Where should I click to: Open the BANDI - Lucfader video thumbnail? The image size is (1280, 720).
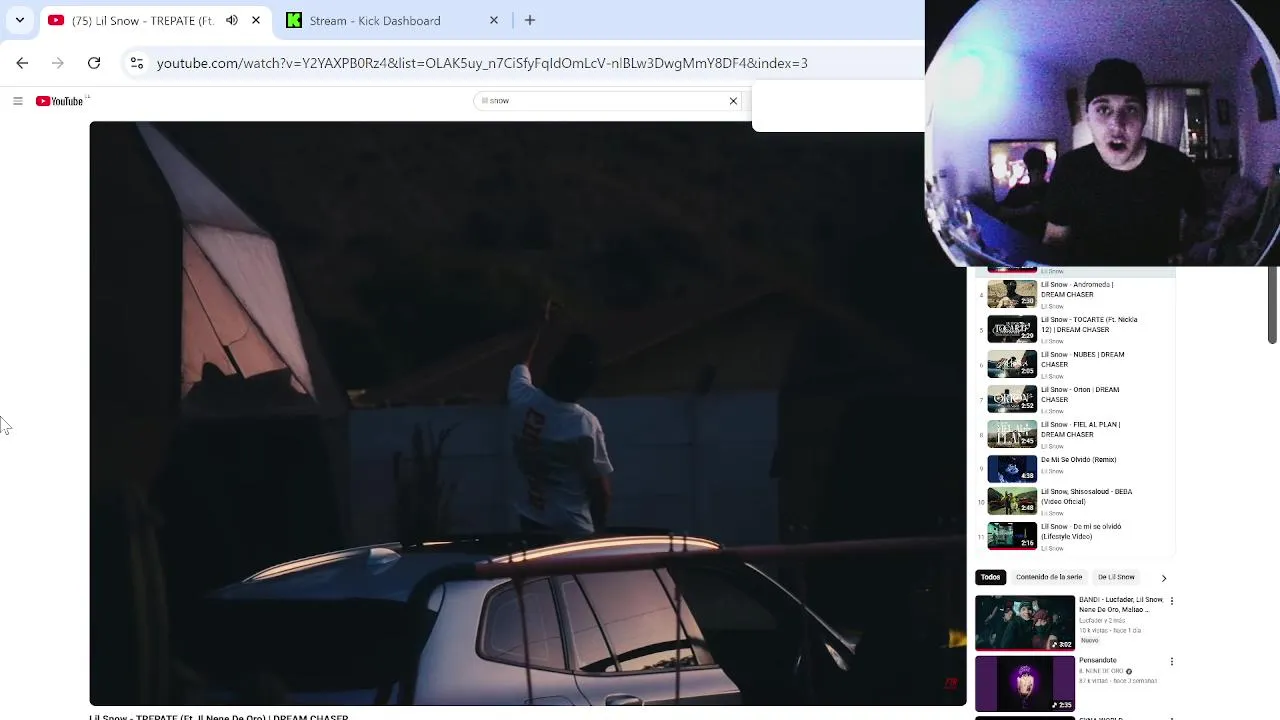coord(1025,622)
